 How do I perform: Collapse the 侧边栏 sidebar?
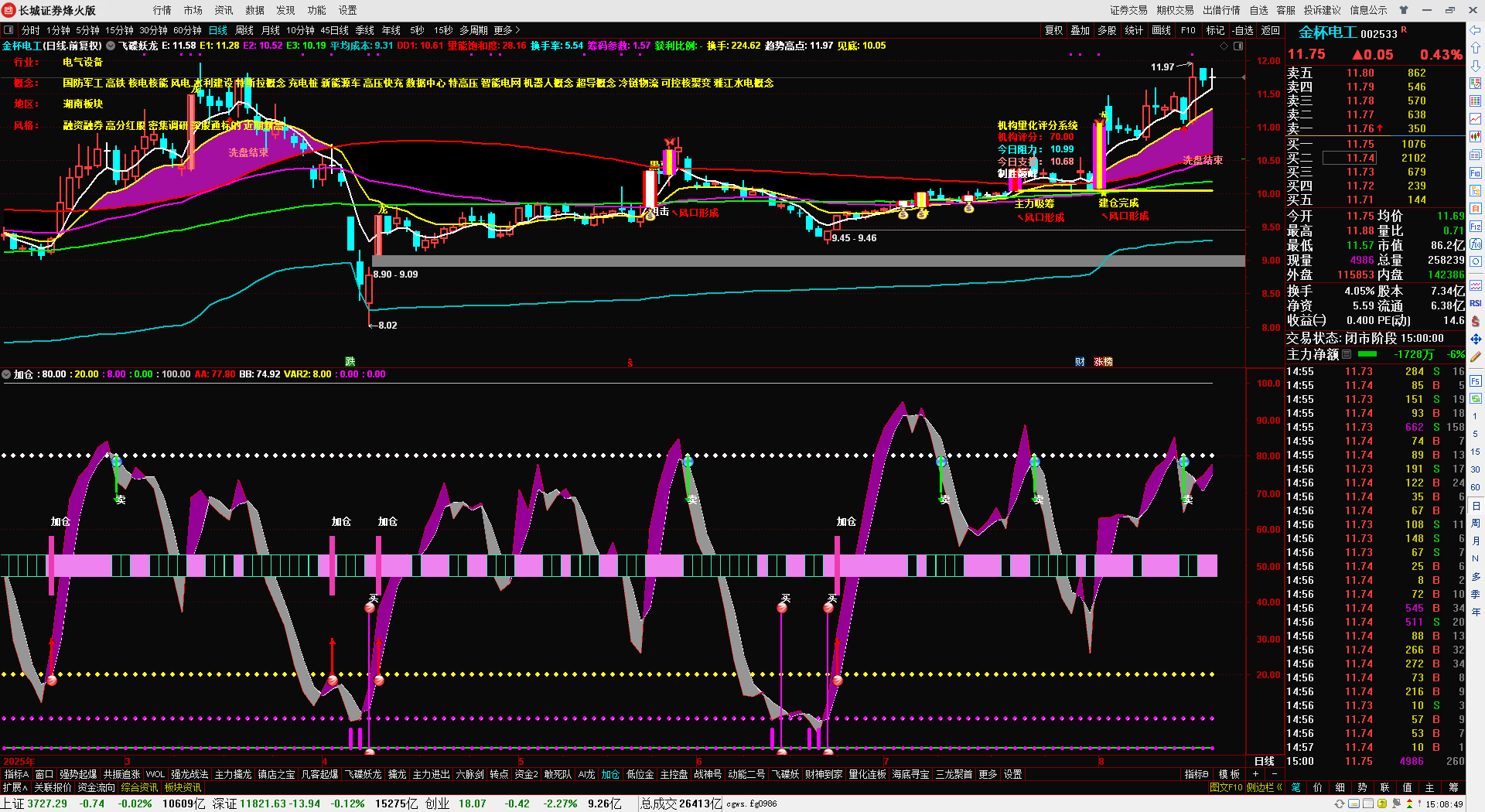(1264, 787)
